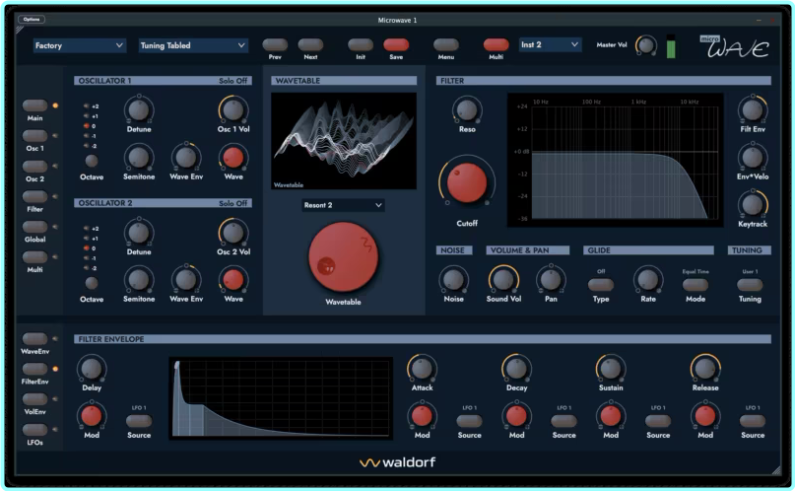Click the Sound Vol knob
The image size is (795, 491).
pos(503,279)
